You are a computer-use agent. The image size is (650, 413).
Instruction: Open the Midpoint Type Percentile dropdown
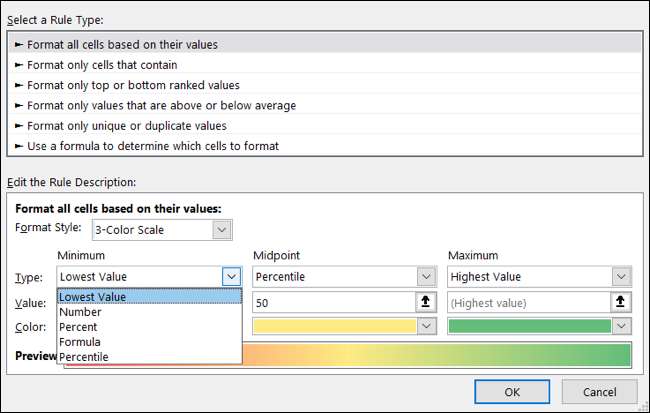[427, 276]
